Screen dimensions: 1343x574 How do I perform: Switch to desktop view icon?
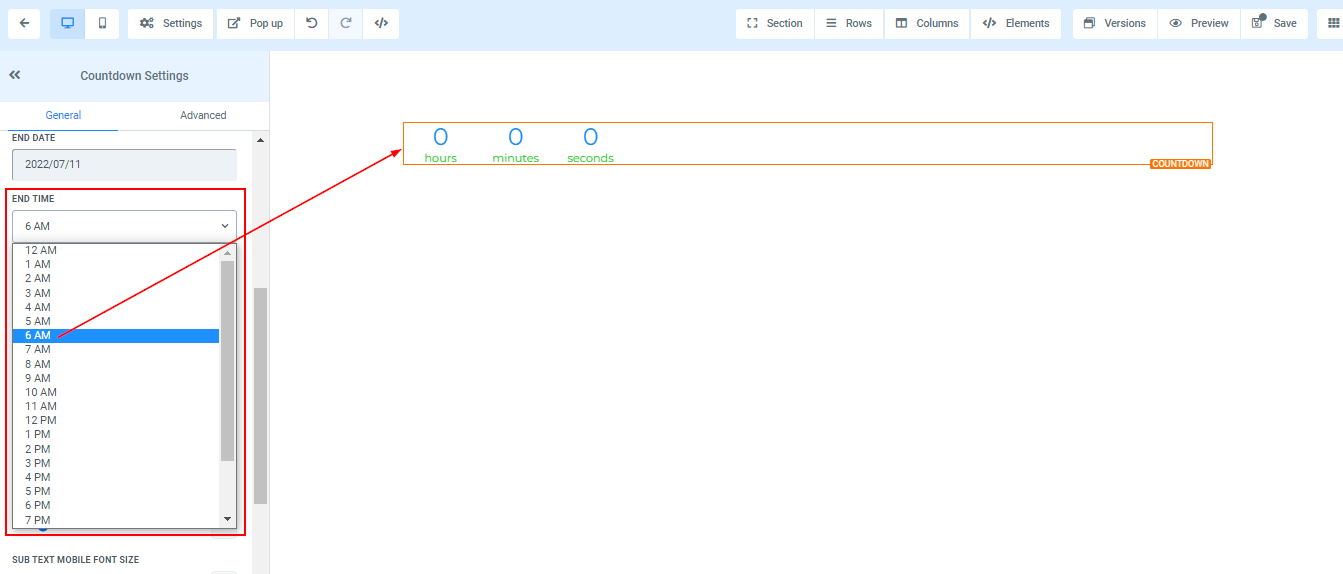click(x=67, y=23)
